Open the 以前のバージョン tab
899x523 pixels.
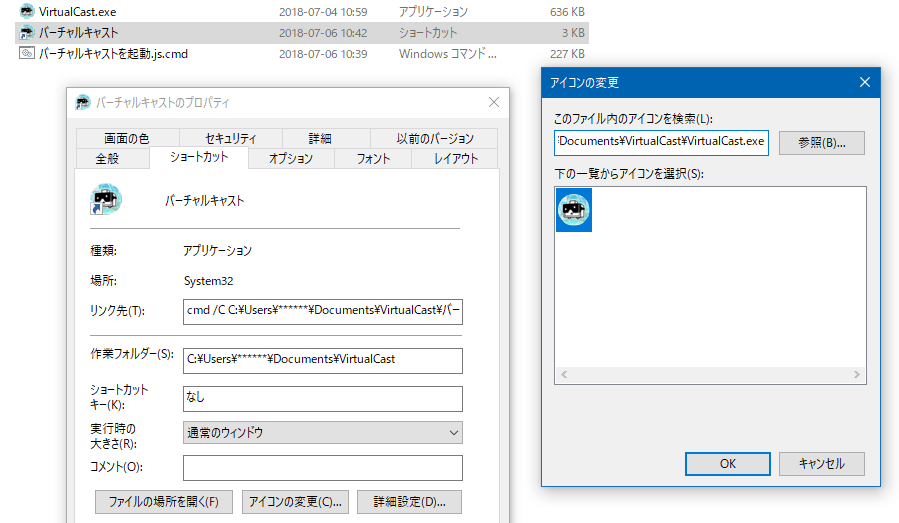click(435, 138)
